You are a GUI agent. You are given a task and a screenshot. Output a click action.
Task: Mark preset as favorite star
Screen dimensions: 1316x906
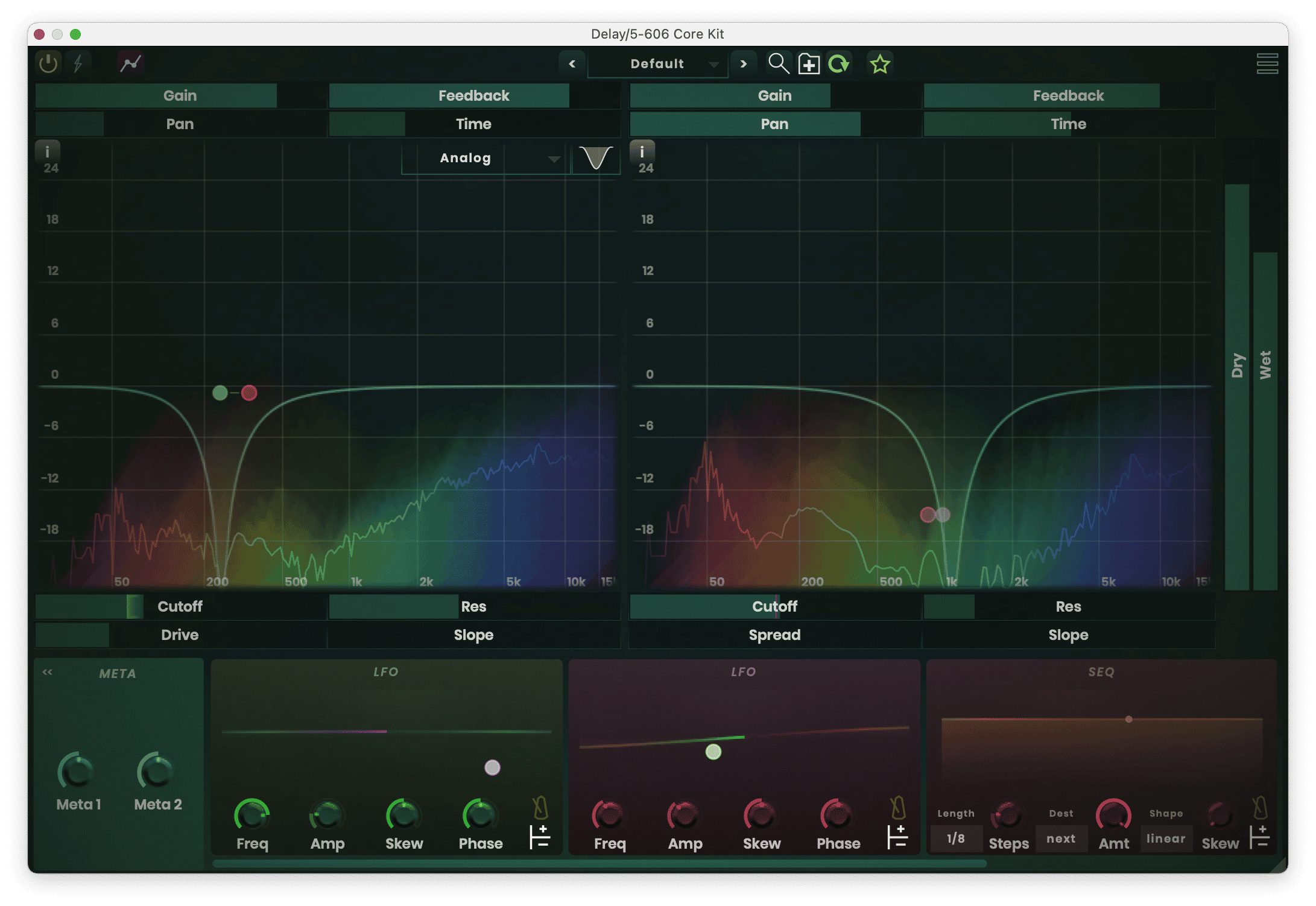click(x=880, y=64)
